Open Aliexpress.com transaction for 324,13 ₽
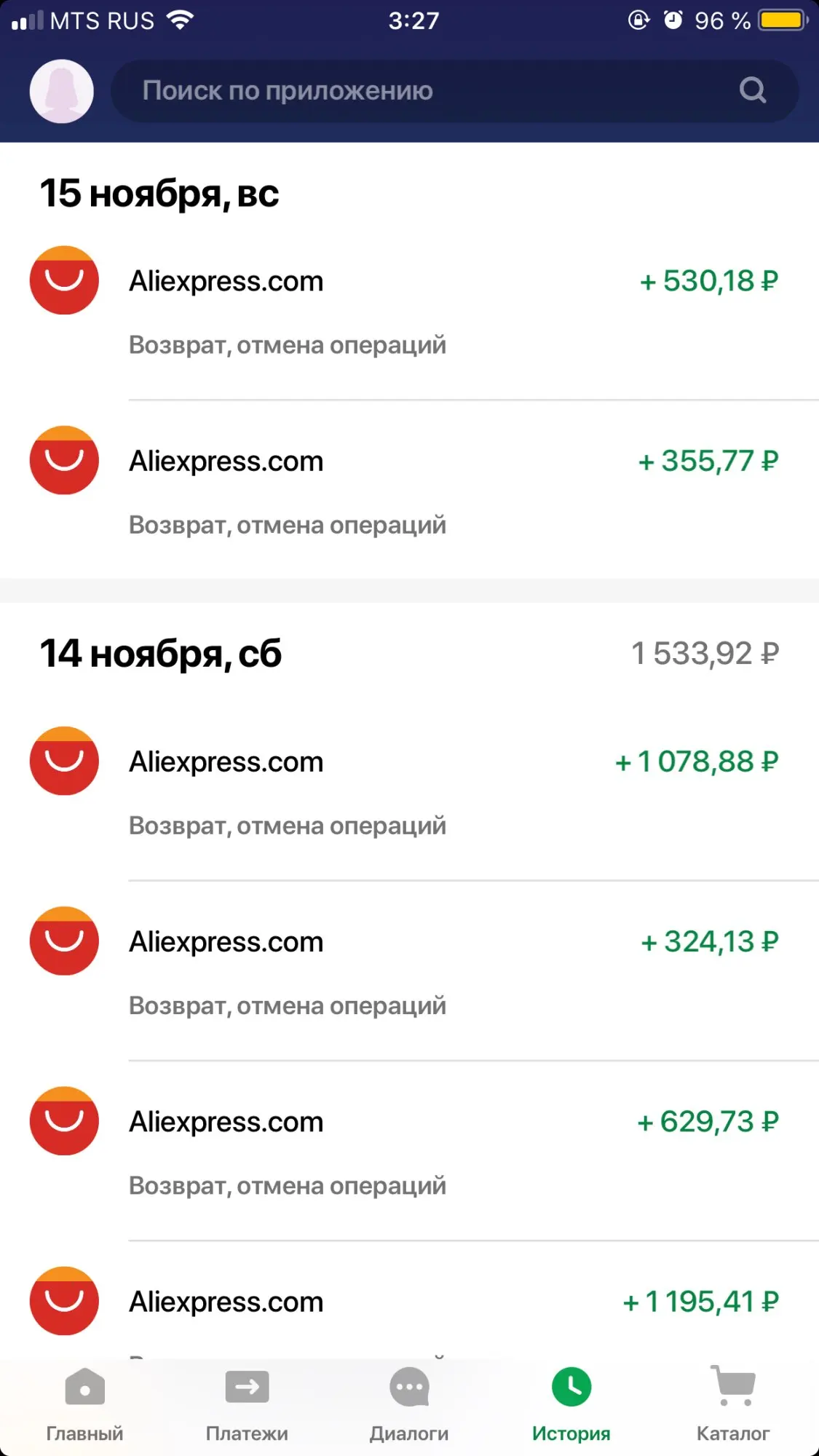This screenshot has width=819, height=1456. (x=226, y=942)
